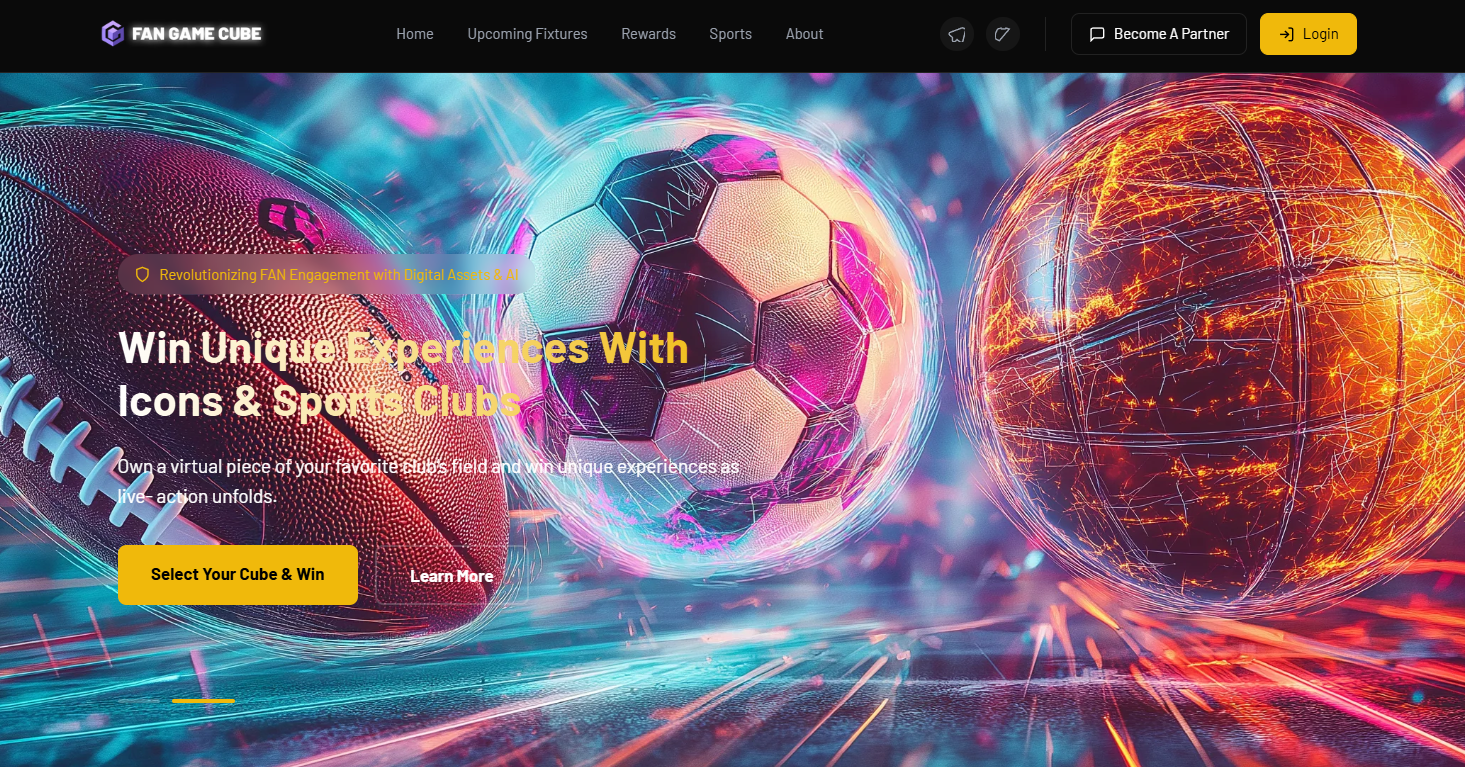The image size is (1465, 767).
Task: Click the chat bubble icon in Become A Partner
Action: click(x=1097, y=34)
